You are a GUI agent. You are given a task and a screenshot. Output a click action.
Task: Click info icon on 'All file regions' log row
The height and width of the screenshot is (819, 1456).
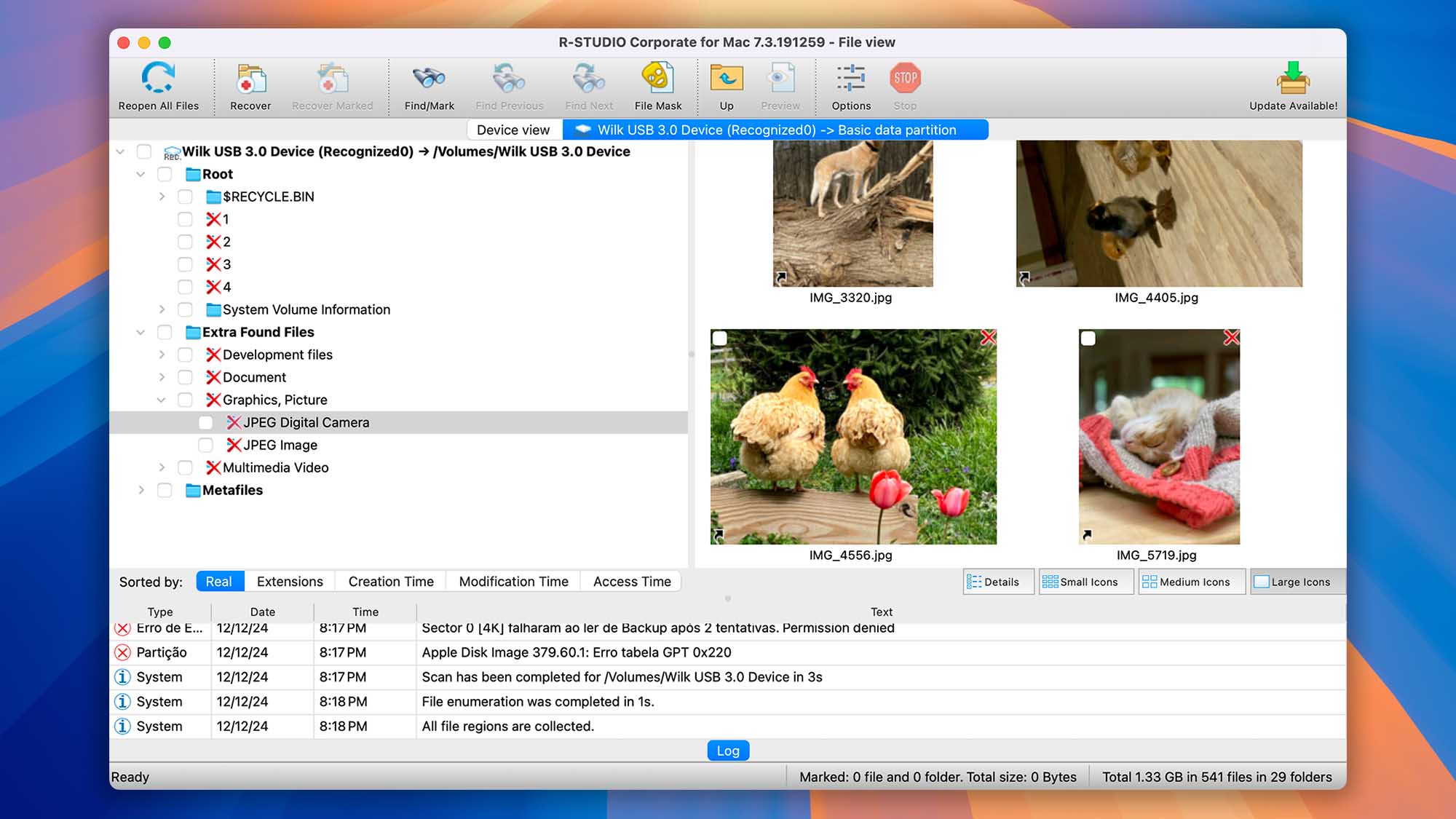click(122, 727)
